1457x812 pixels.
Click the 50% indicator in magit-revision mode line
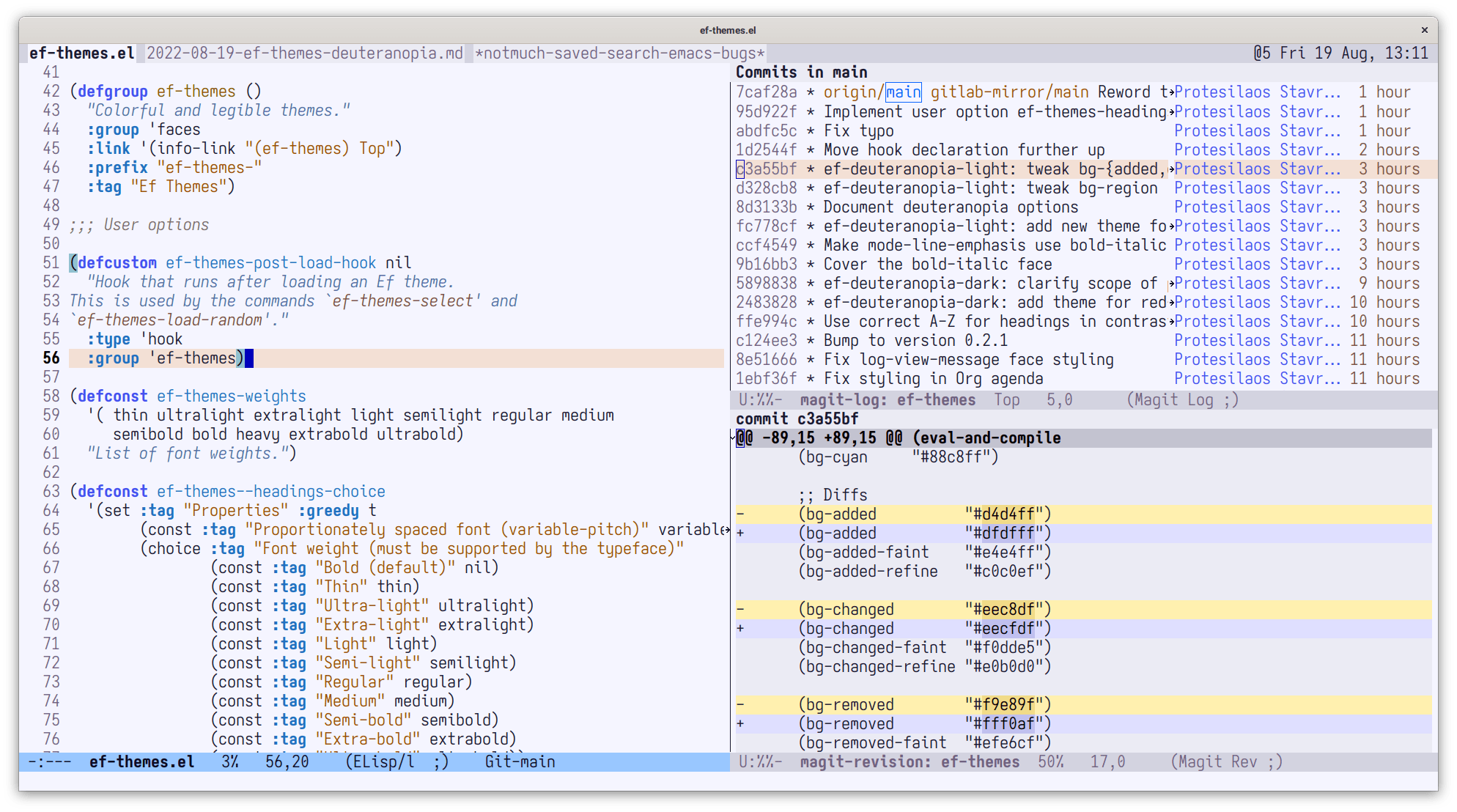(x=1050, y=761)
